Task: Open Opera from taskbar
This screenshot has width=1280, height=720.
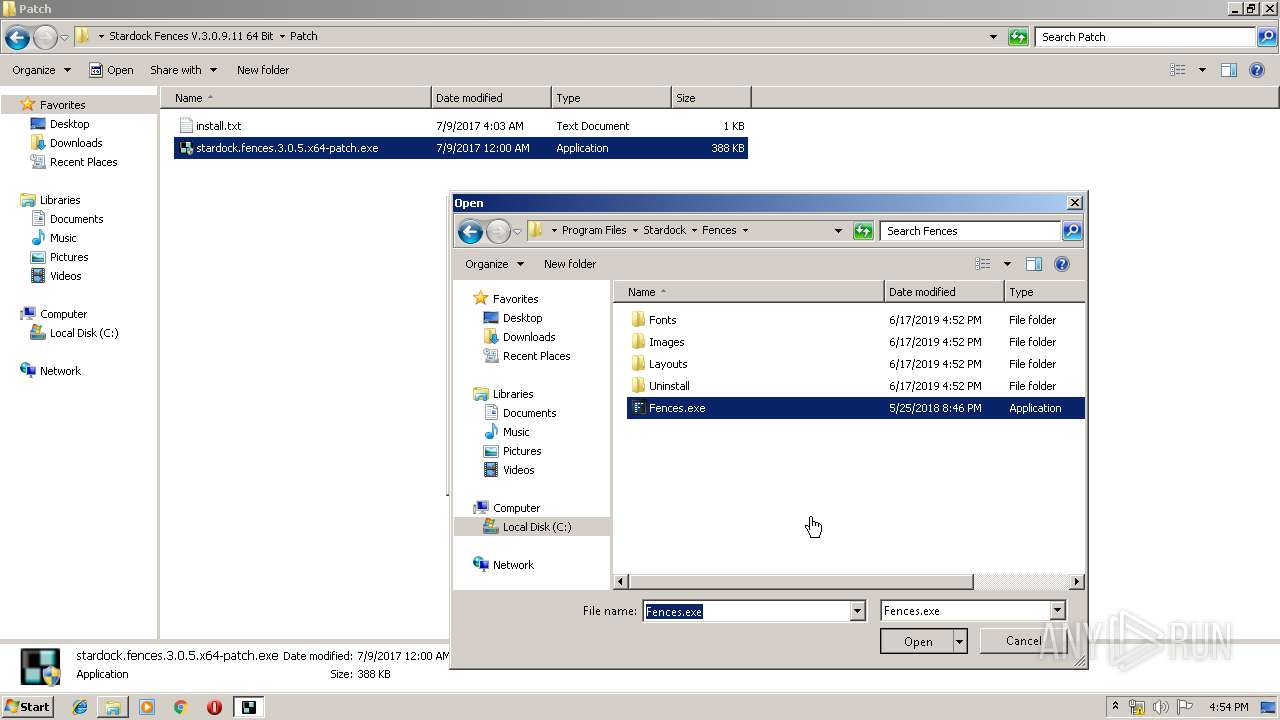Action: coord(214,707)
